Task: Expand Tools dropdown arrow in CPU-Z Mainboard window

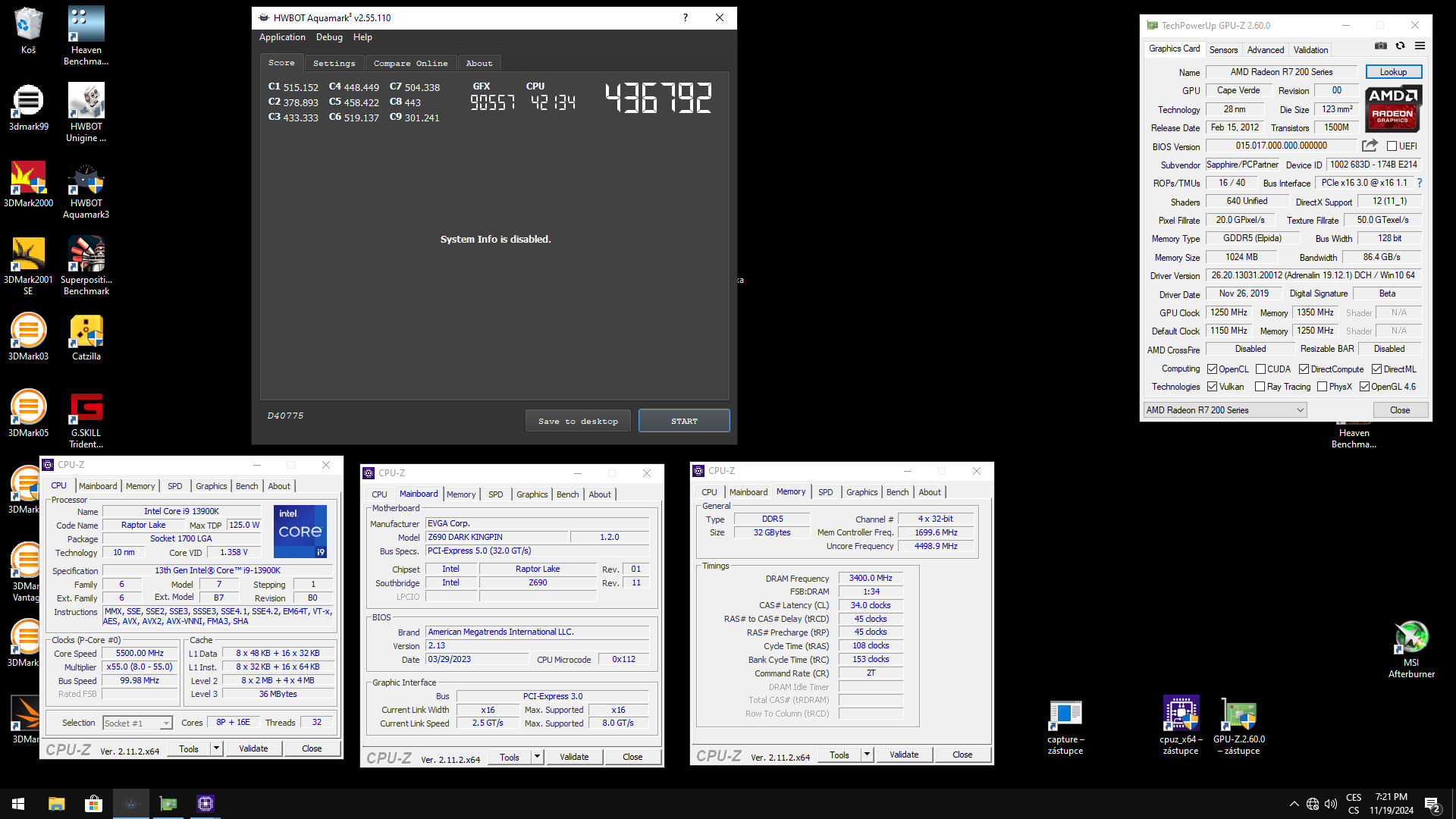Action: [x=537, y=757]
